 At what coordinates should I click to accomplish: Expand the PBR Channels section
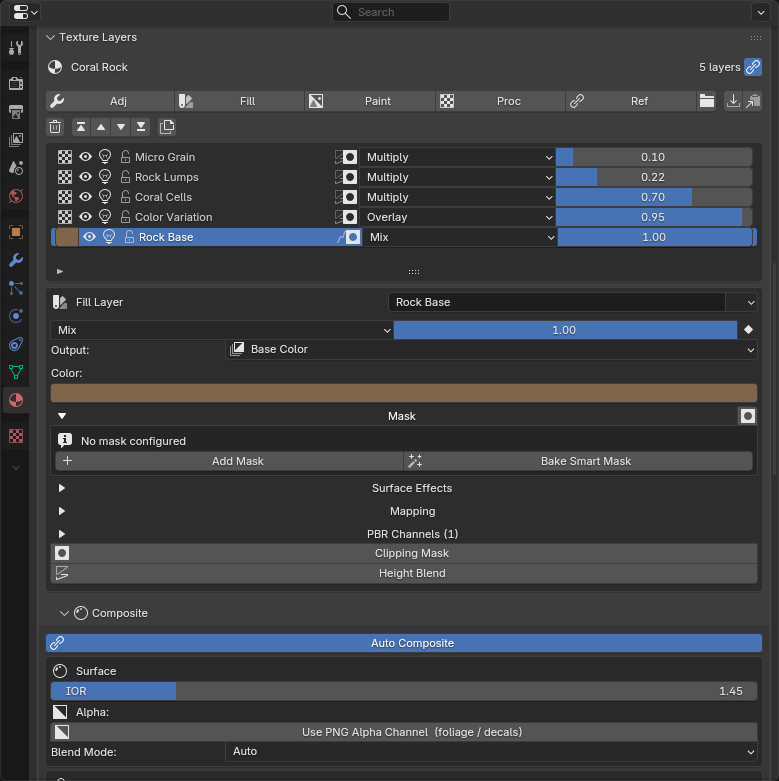[x=62, y=534]
